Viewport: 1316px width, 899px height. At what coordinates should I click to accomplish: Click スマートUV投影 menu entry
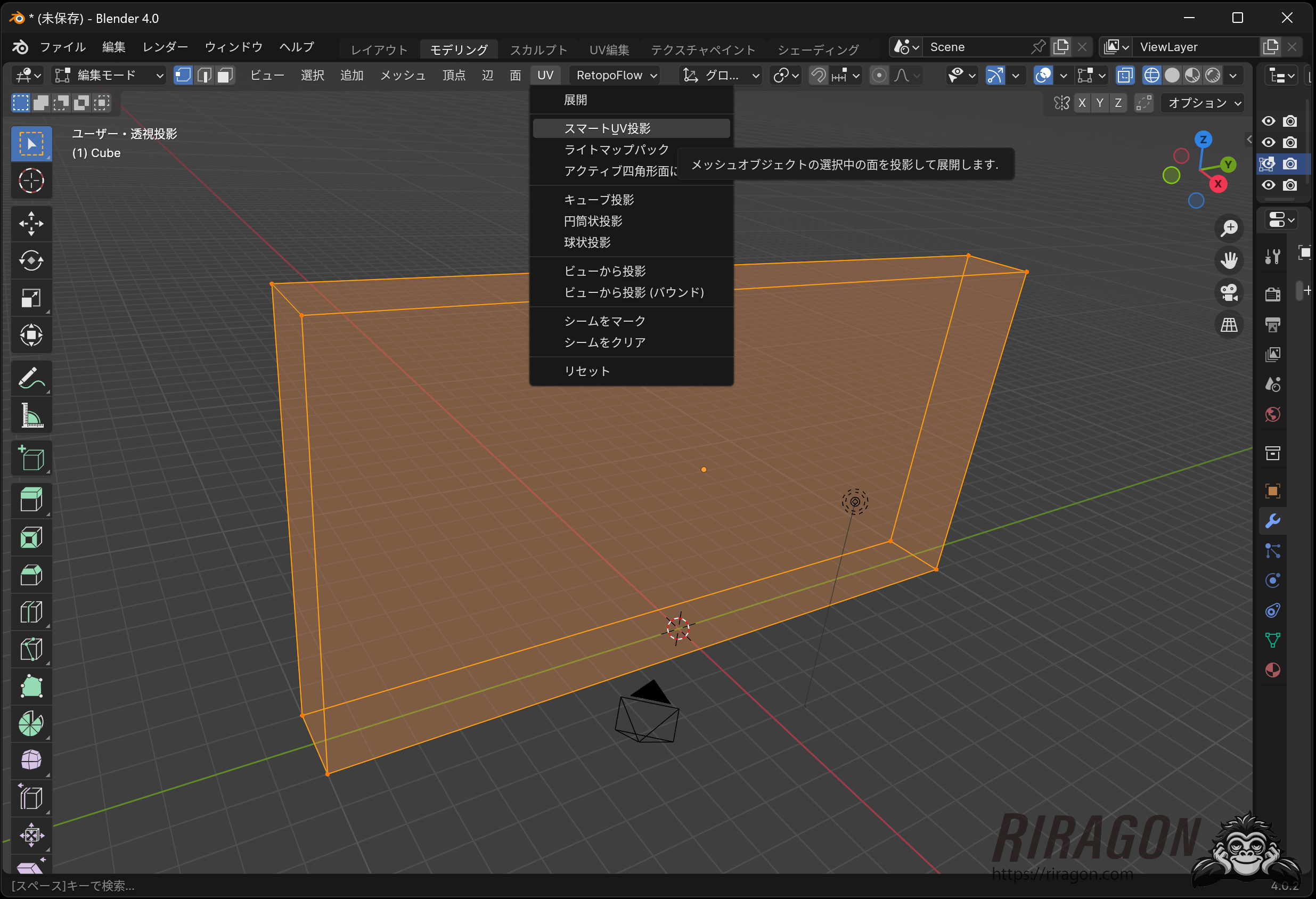pyautogui.click(x=607, y=128)
